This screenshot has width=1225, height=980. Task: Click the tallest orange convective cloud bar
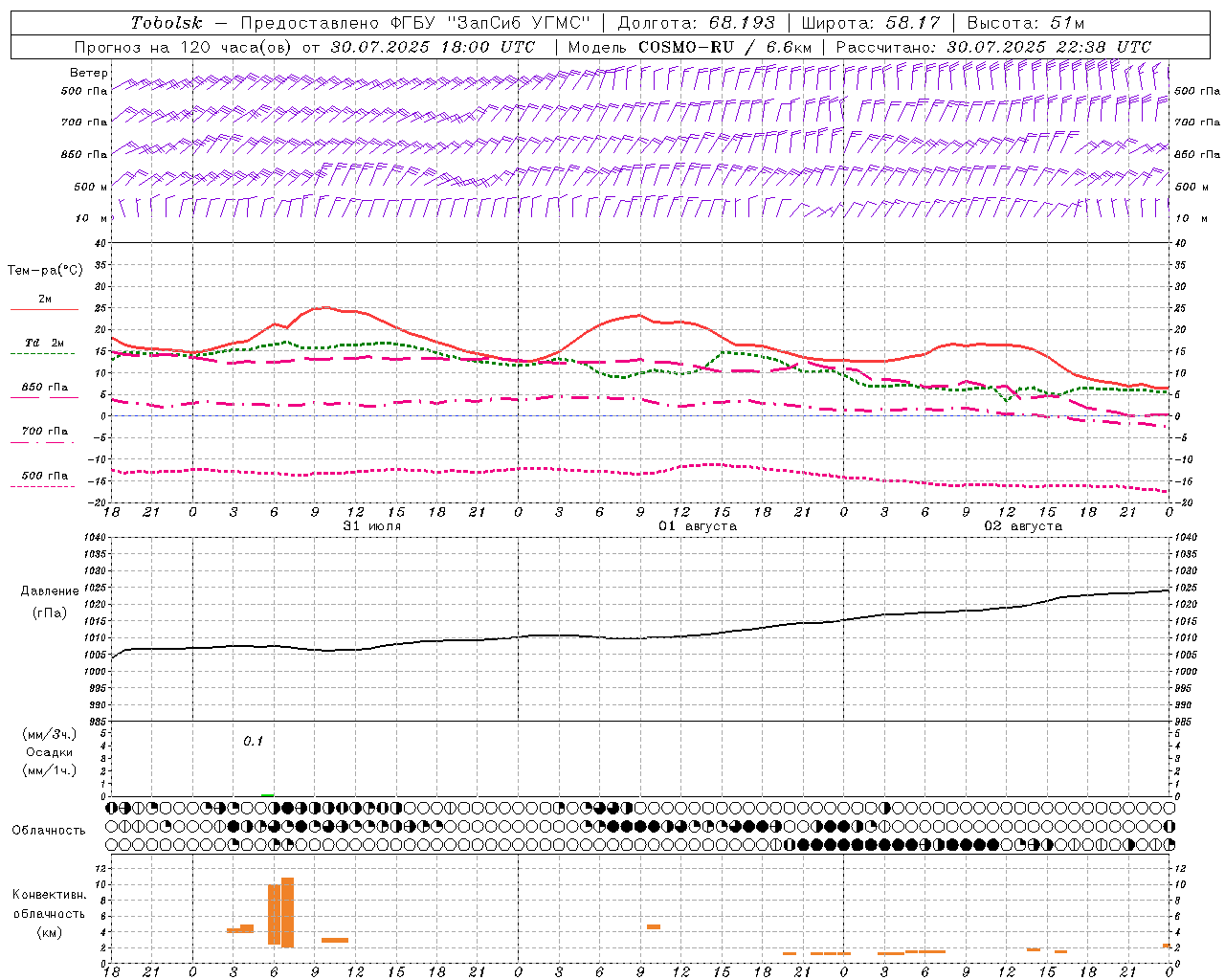pyautogui.click(x=287, y=912)
